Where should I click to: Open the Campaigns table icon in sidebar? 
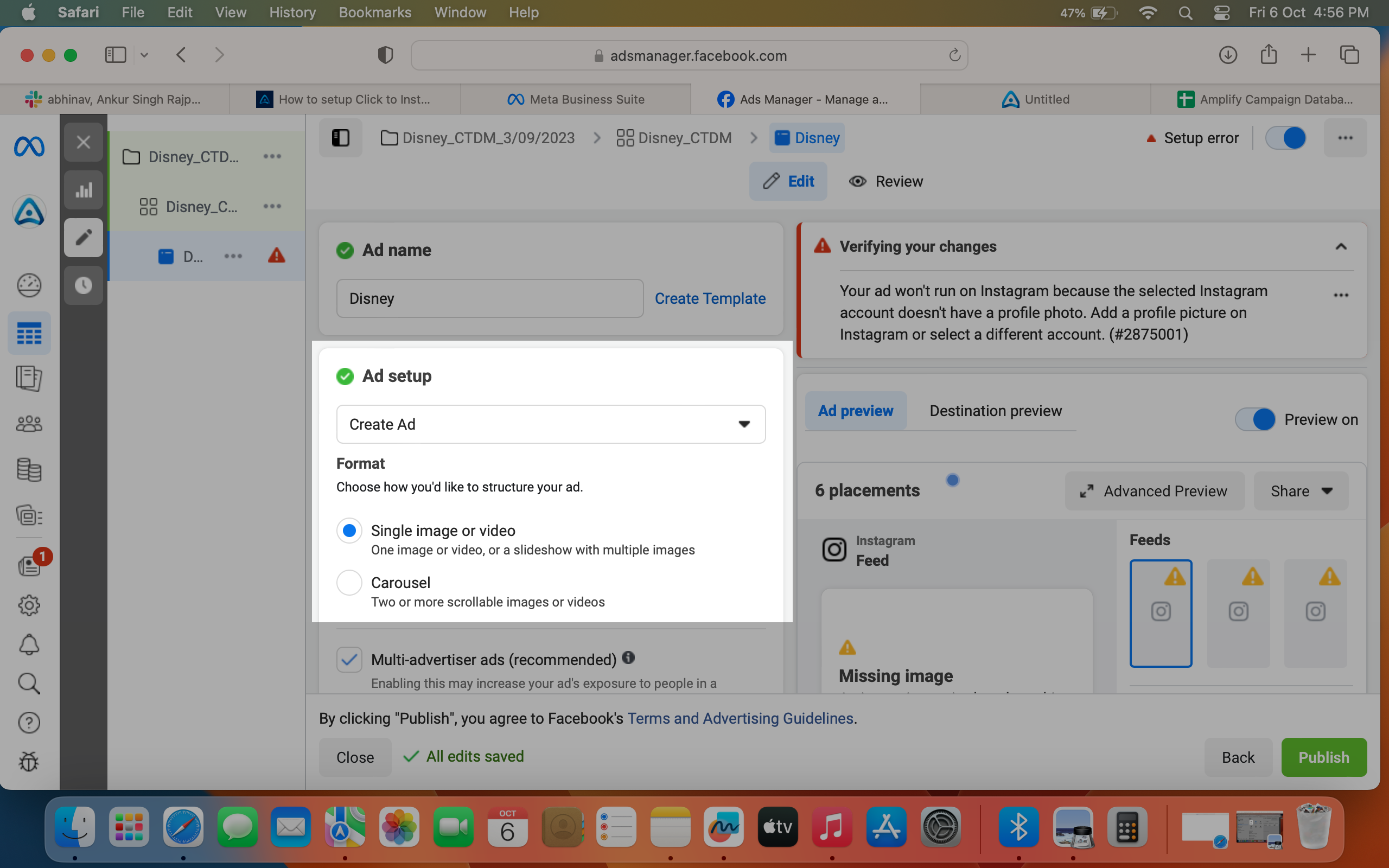[29, 333]
